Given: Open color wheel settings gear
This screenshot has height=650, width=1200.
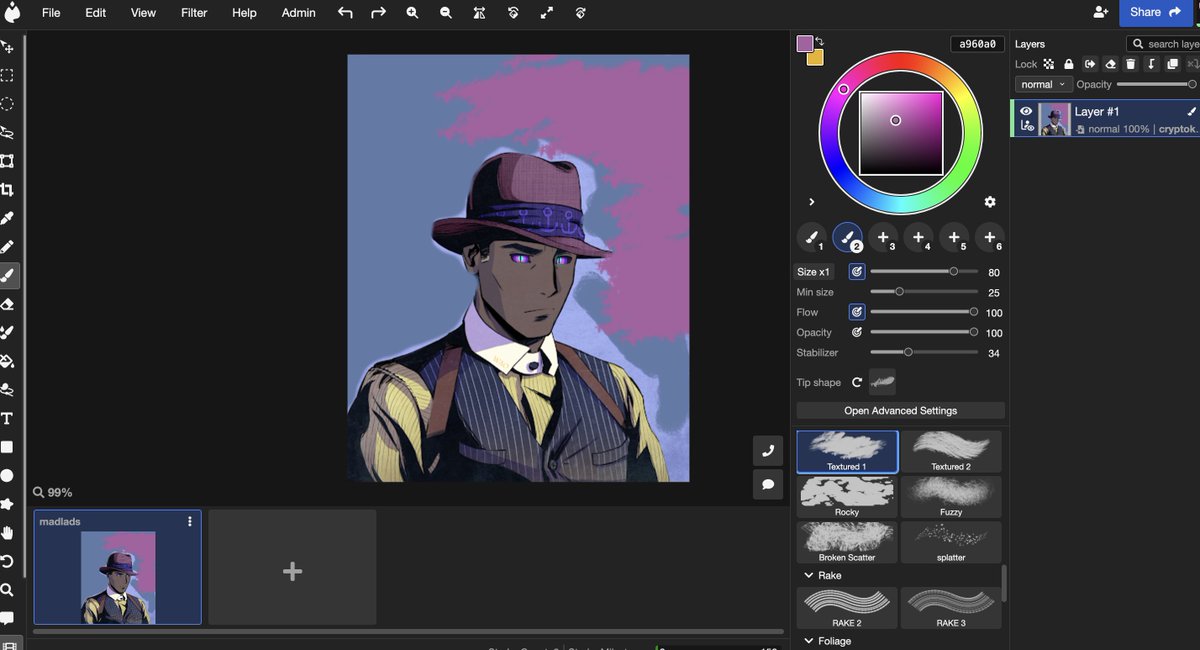Looking at the screenshot, I should pyautogui.click(x=990, y=202).
